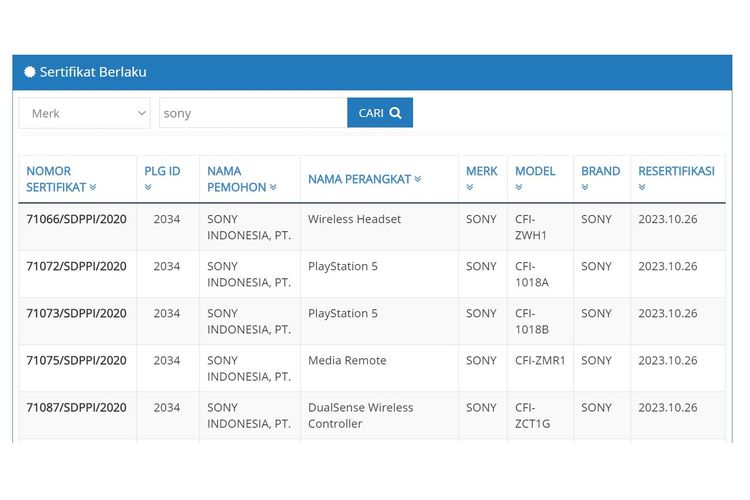This screenshot has height=500, width=750.
Task: Click the magnifier icon in CARI button
Action: click(395, 113)
